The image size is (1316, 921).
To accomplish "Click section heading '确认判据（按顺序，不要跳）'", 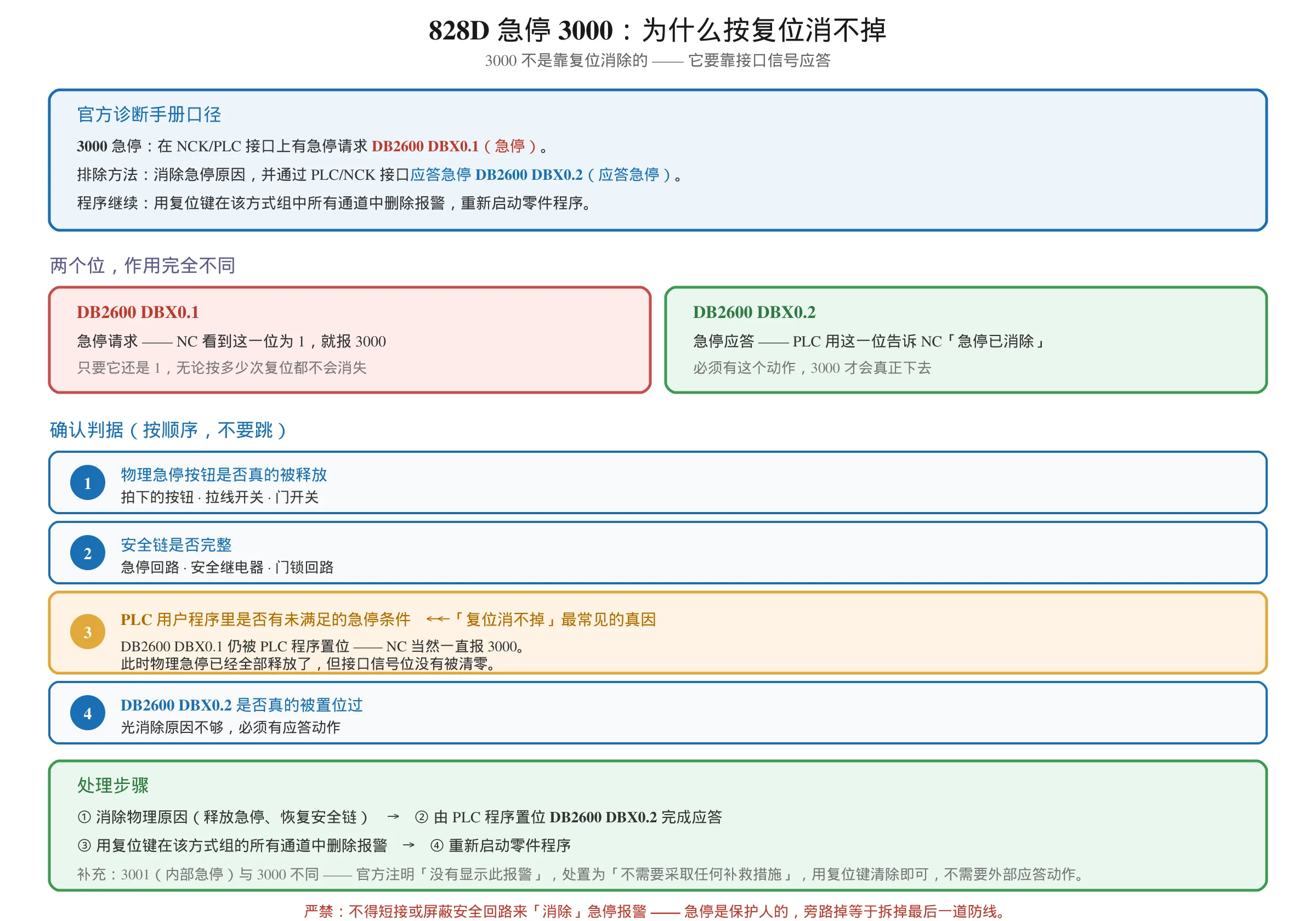I will tap(168, 430).
